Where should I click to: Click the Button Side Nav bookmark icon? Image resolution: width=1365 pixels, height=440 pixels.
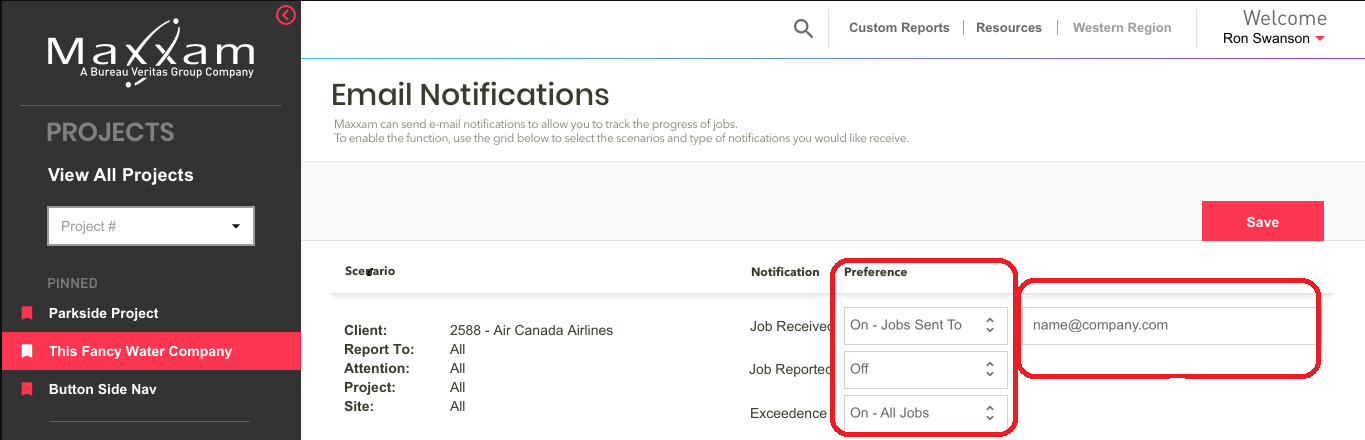[x=27, y=390]
